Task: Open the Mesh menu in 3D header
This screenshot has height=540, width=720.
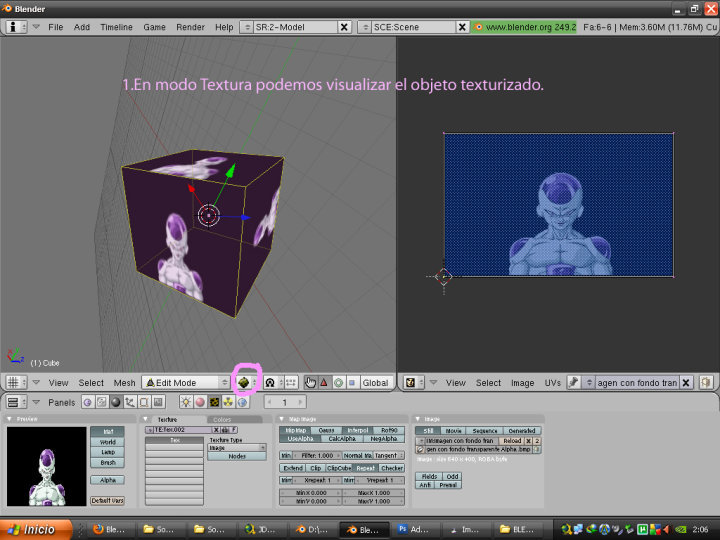Action: tap(124, 382)
